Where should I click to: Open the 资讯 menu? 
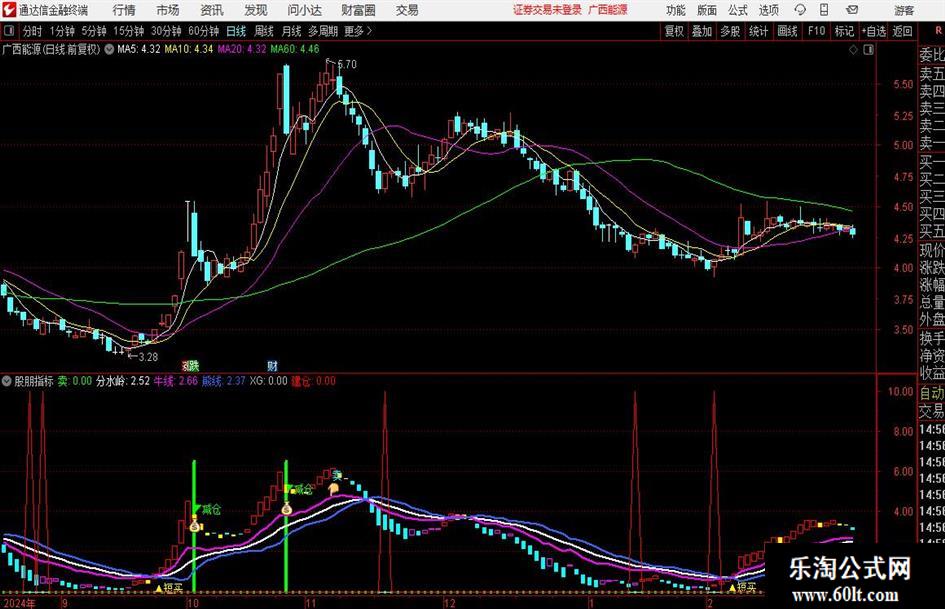pos(212,10)
